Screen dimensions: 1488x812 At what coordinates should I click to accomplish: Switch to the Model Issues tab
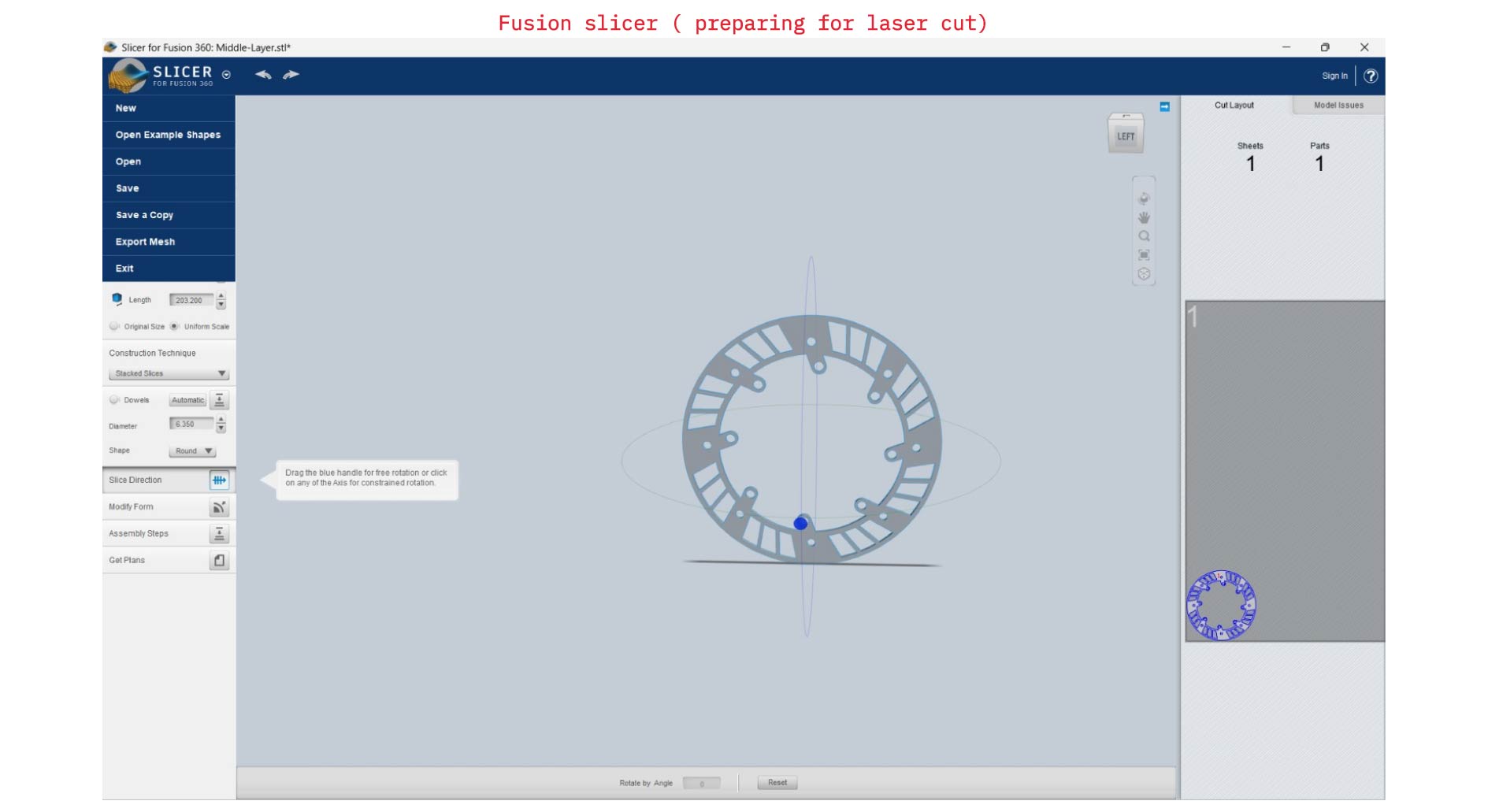coord(1338,106)
